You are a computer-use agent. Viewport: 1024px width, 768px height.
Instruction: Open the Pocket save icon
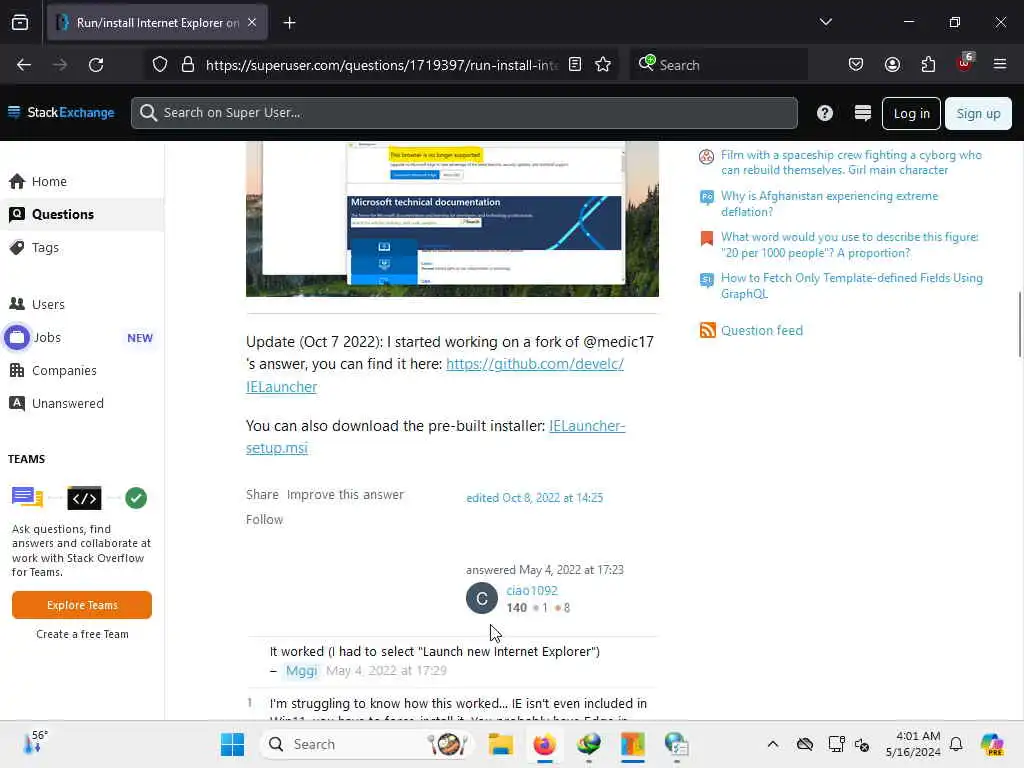(856, 65)
